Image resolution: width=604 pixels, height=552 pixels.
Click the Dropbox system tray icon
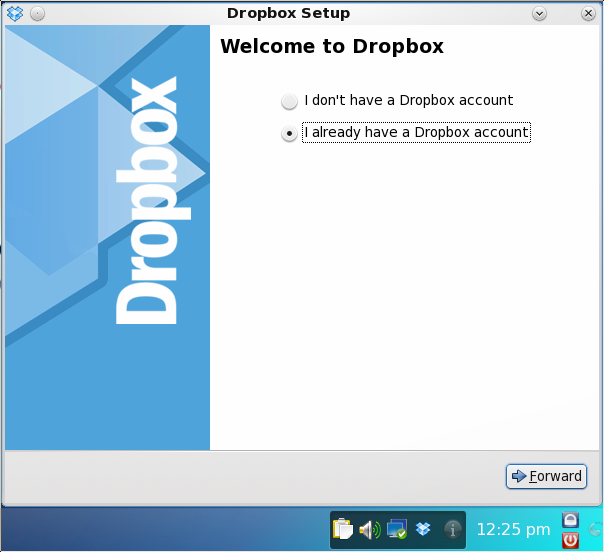pos(423,529)
